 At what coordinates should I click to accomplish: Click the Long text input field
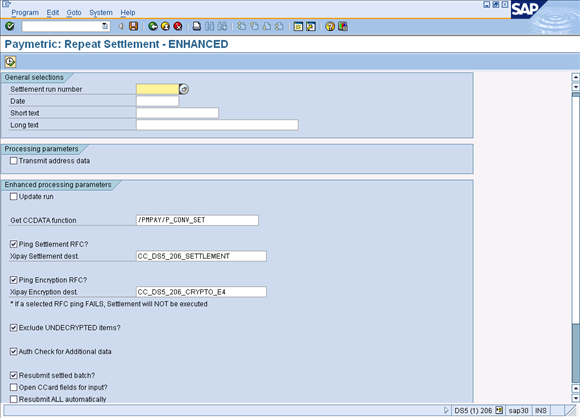point(217,125)
